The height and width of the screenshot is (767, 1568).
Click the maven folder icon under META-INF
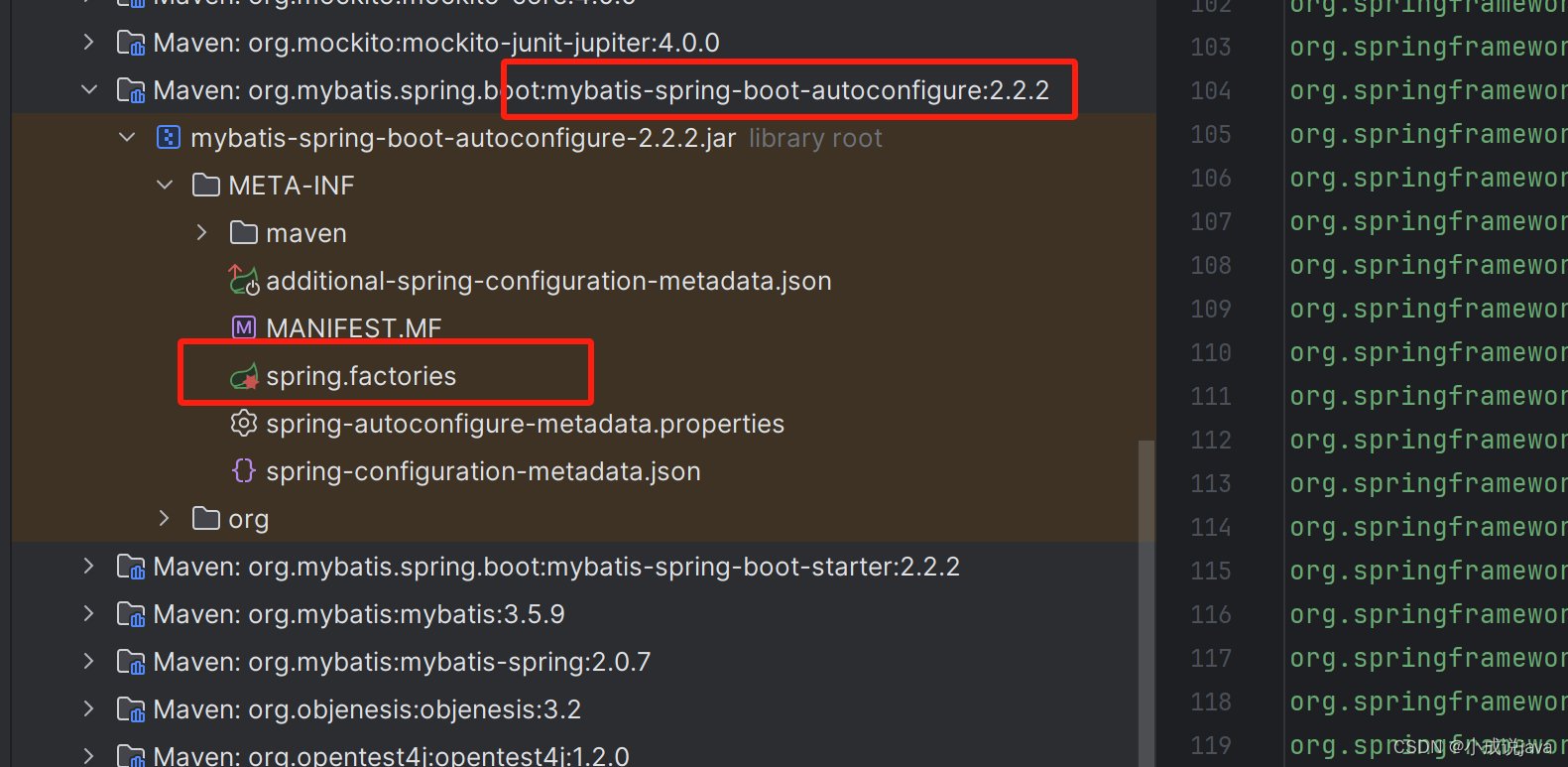[244, 232]
